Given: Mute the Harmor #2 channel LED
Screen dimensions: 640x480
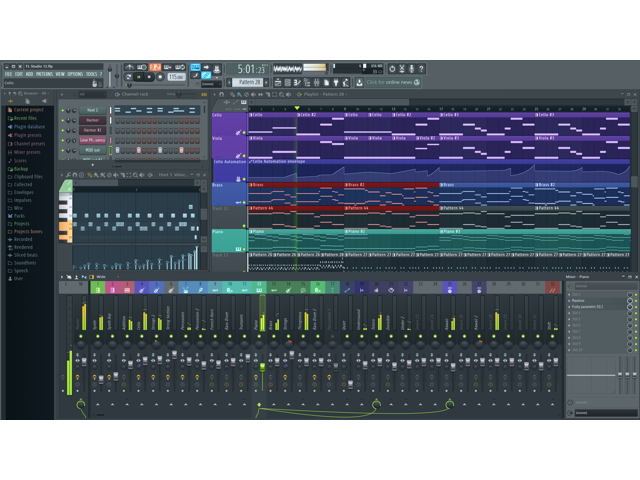Looking at the screenshot, I should tap(63, 130).
